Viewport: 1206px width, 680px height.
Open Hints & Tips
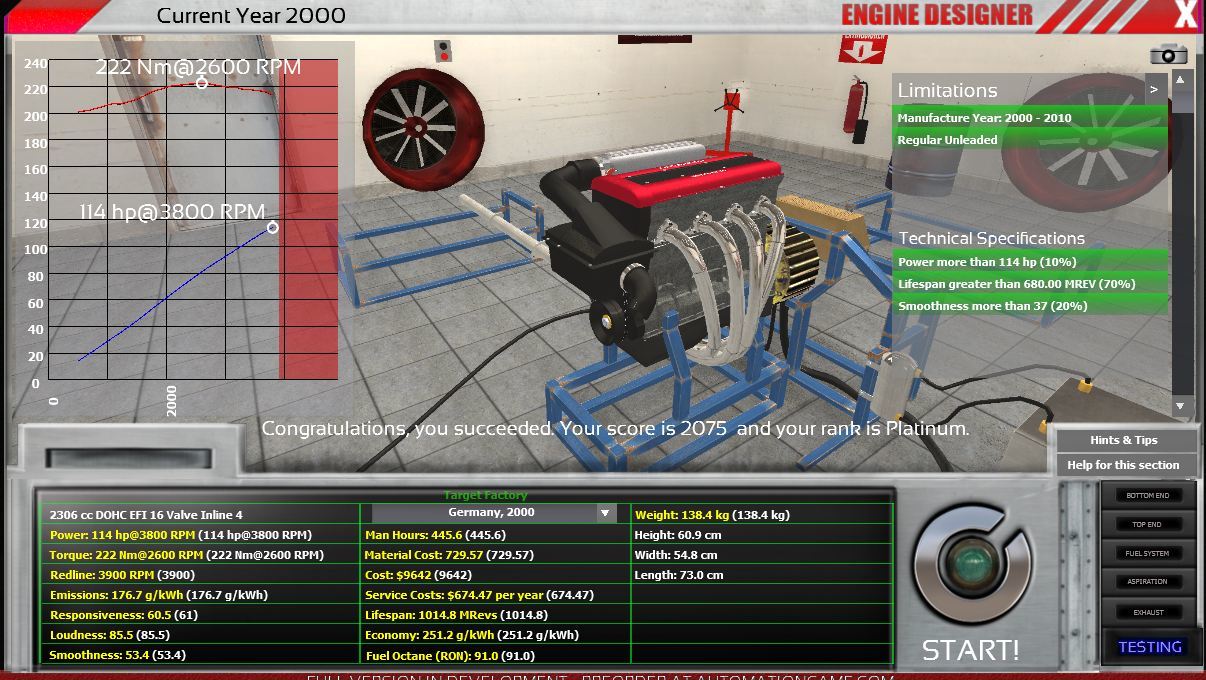tap(1123, 440)
